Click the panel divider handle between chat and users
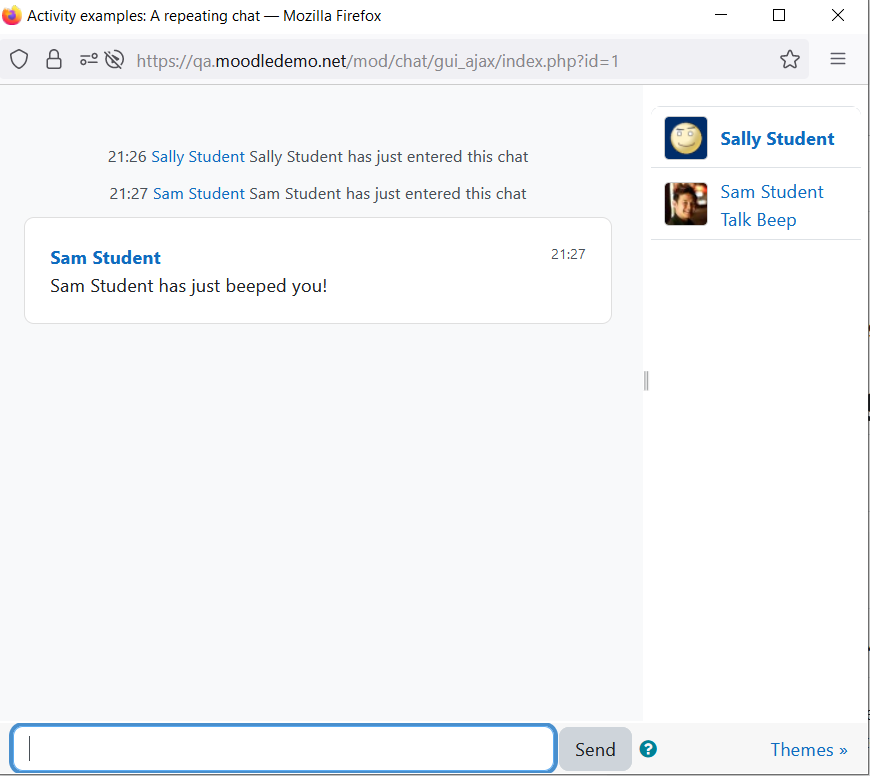Viewport: 870px width, 776px height. 646,381
